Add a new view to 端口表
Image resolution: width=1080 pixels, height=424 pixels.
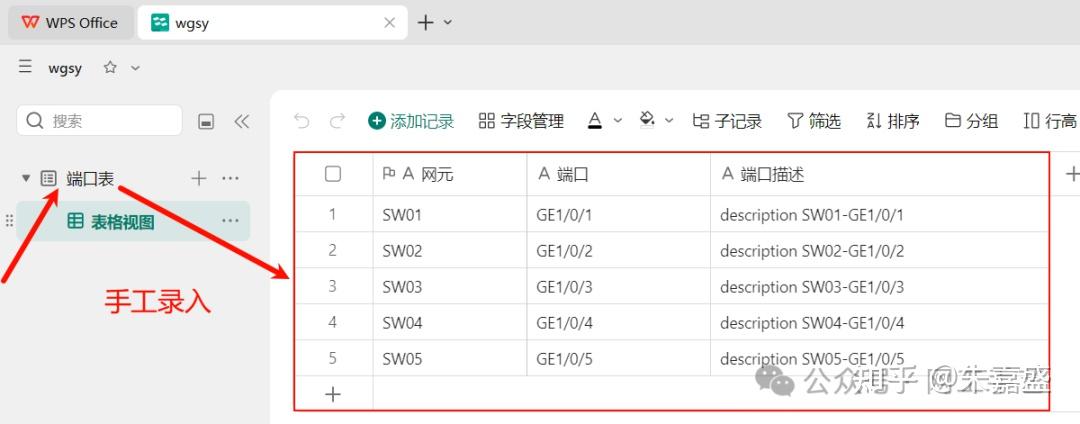click(x=199, y=178)
